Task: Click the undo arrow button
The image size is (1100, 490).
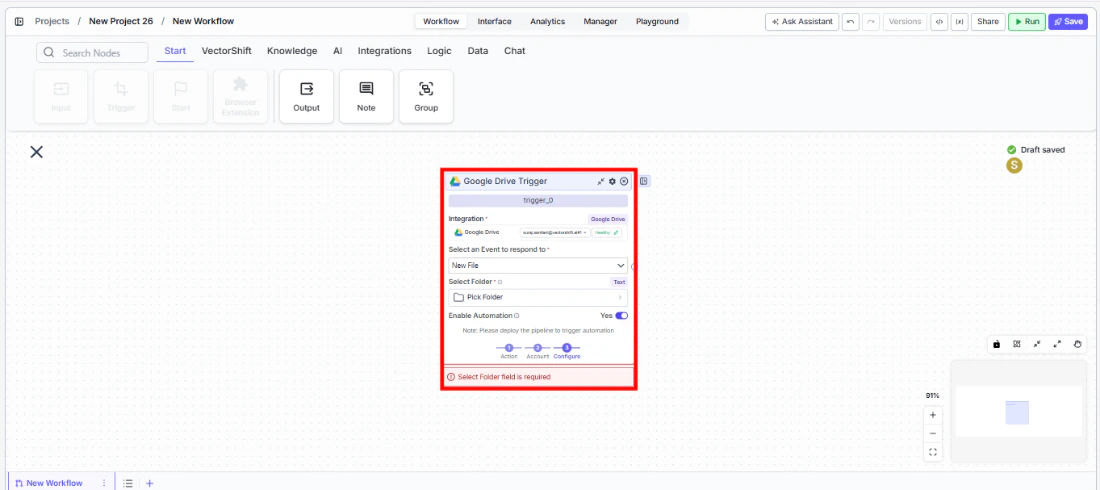Action: point(850,22)
